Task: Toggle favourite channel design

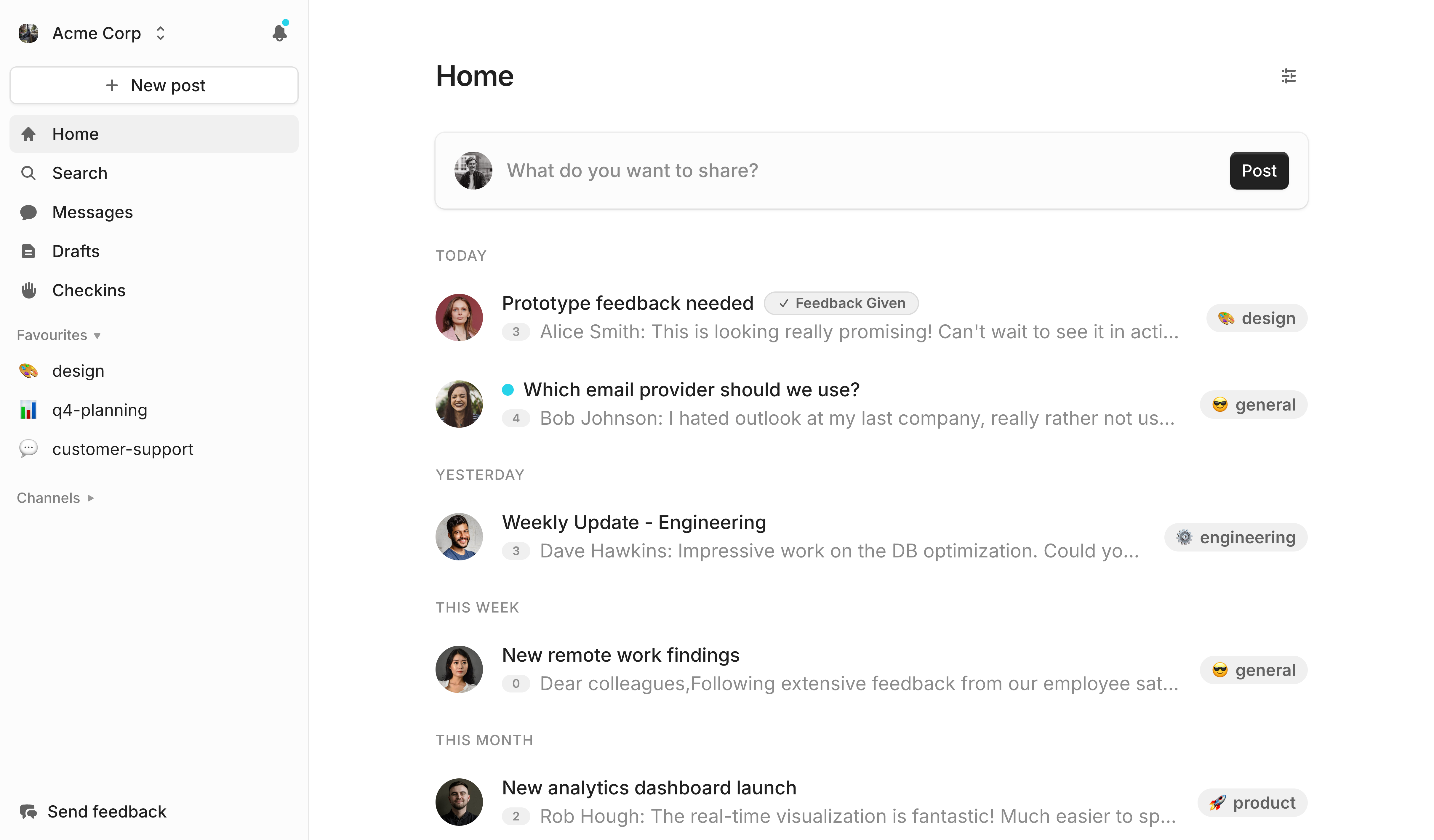Action: tap(78, 370)
